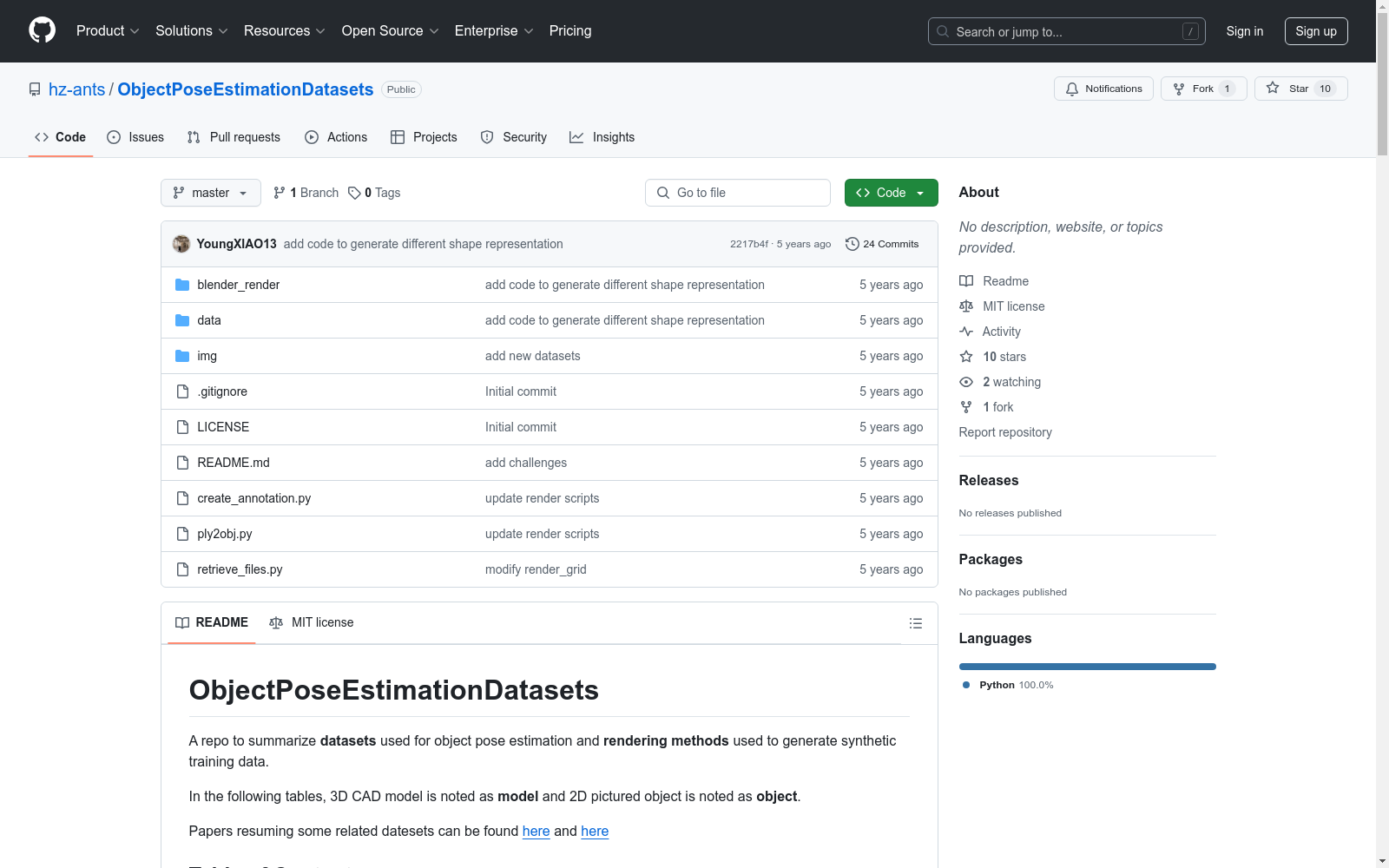
Task: Open the master branch dropdown
Action: coord(211,193)
